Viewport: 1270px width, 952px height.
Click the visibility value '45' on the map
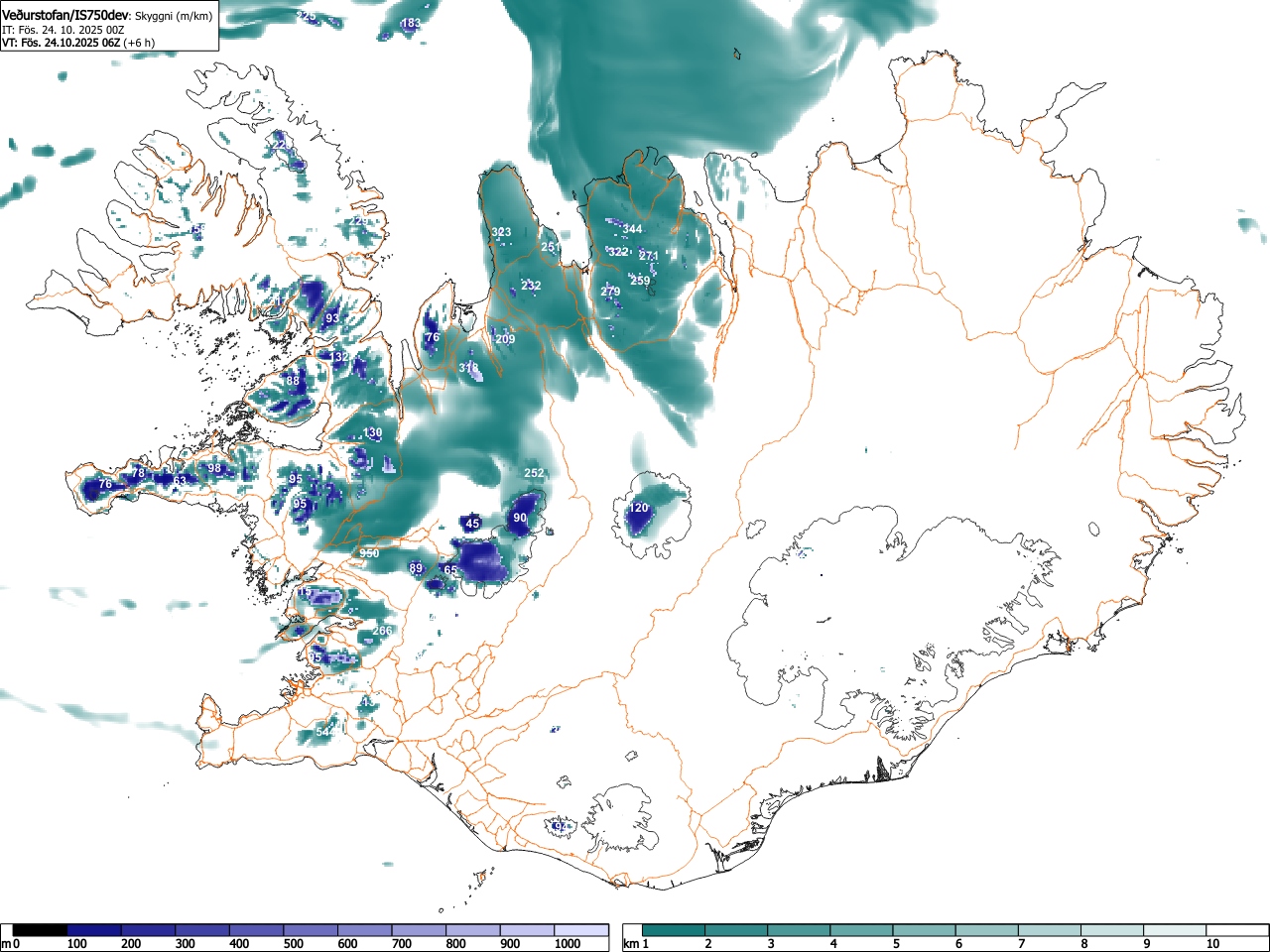click(472, 524)
